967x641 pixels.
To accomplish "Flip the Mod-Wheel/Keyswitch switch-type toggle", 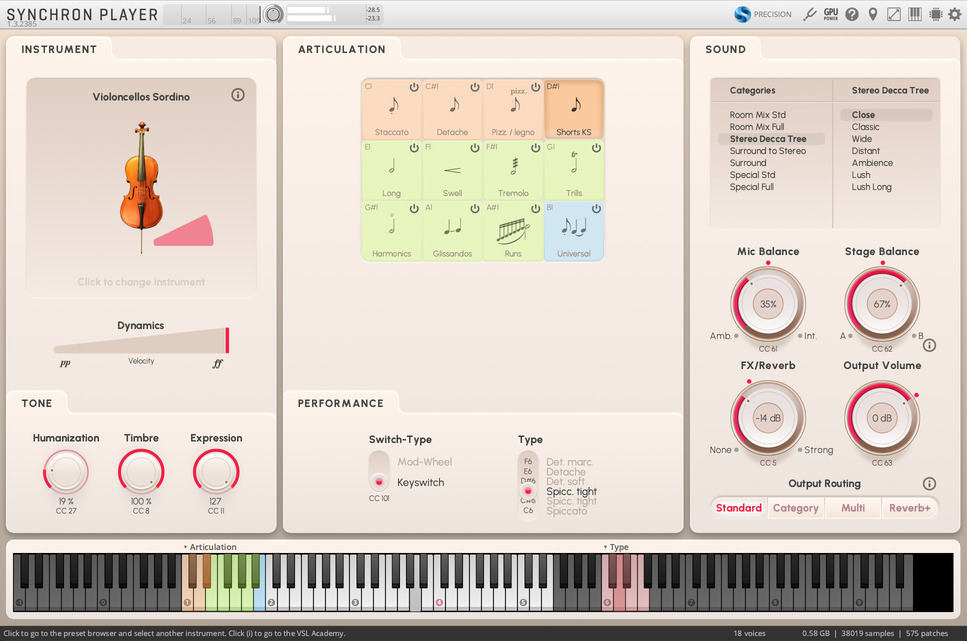I will click(379, 471).
